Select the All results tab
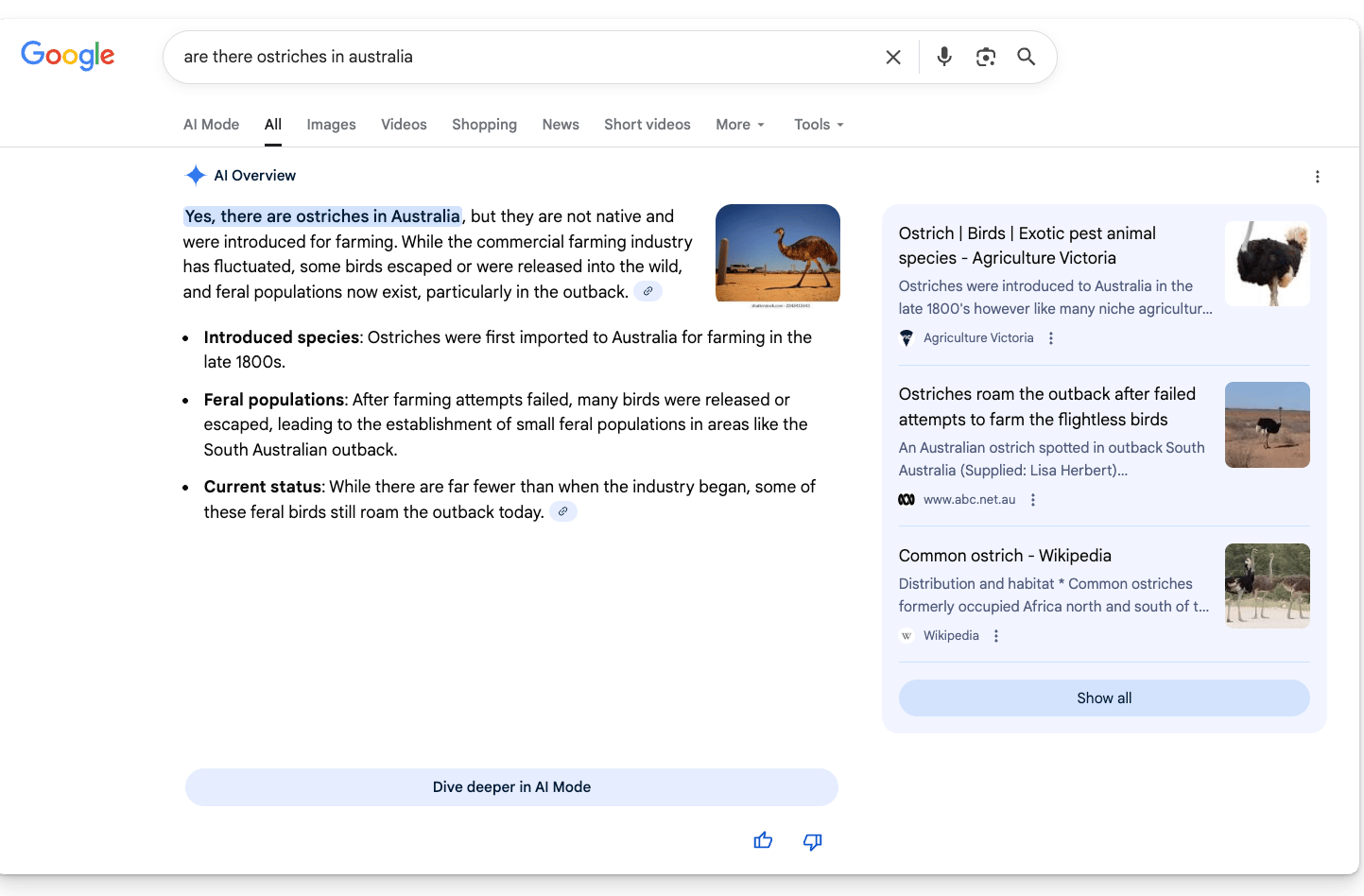Image resolution: width=1364 pixels, height=896 pixels. coord(273,125)
